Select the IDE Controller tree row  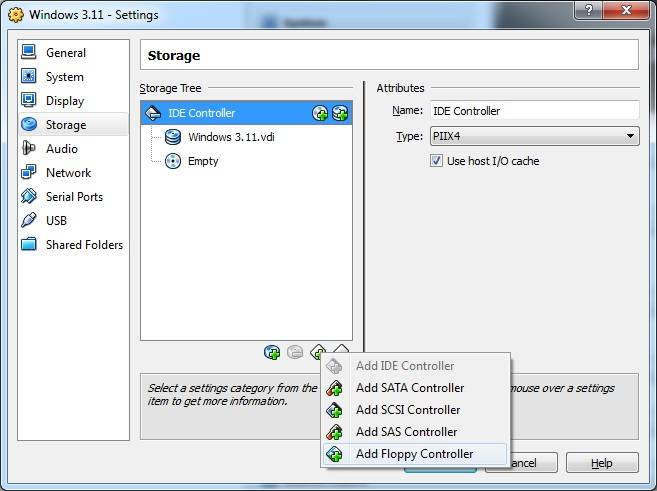[201, 113]
